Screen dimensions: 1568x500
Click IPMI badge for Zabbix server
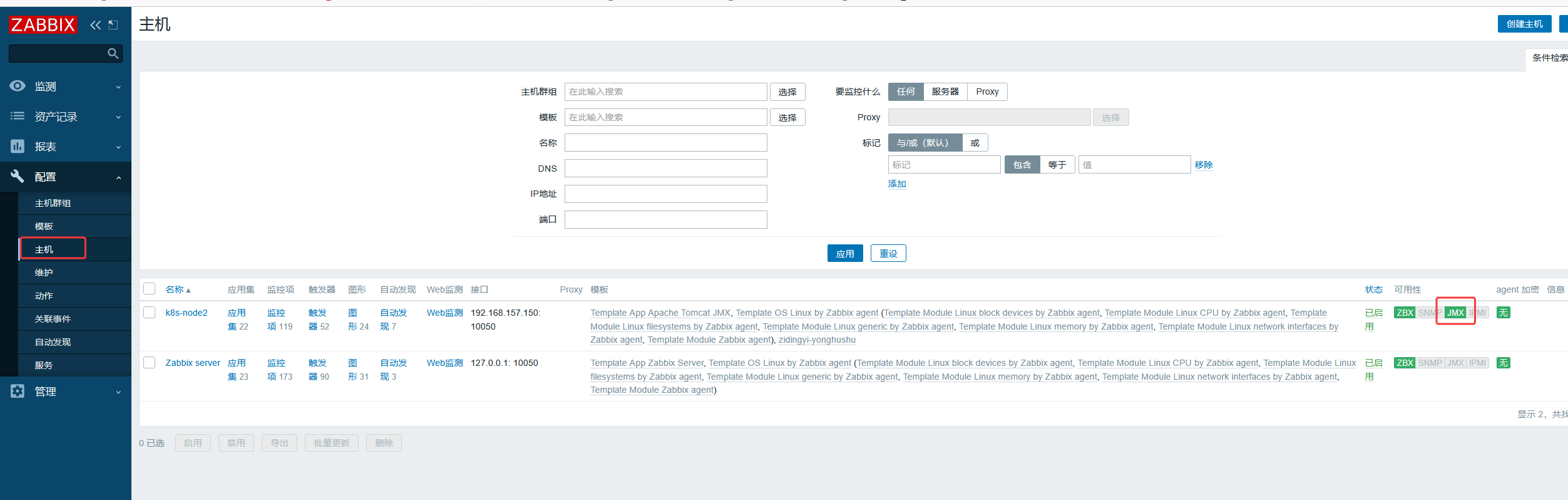tap(1478, 363)
